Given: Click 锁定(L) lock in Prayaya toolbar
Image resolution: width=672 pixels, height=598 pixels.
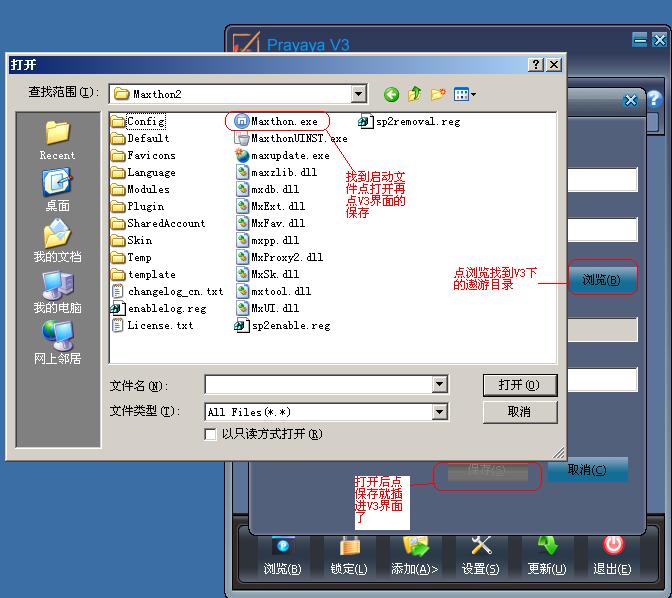Looking at the screenshot, I should click(349, 556).
